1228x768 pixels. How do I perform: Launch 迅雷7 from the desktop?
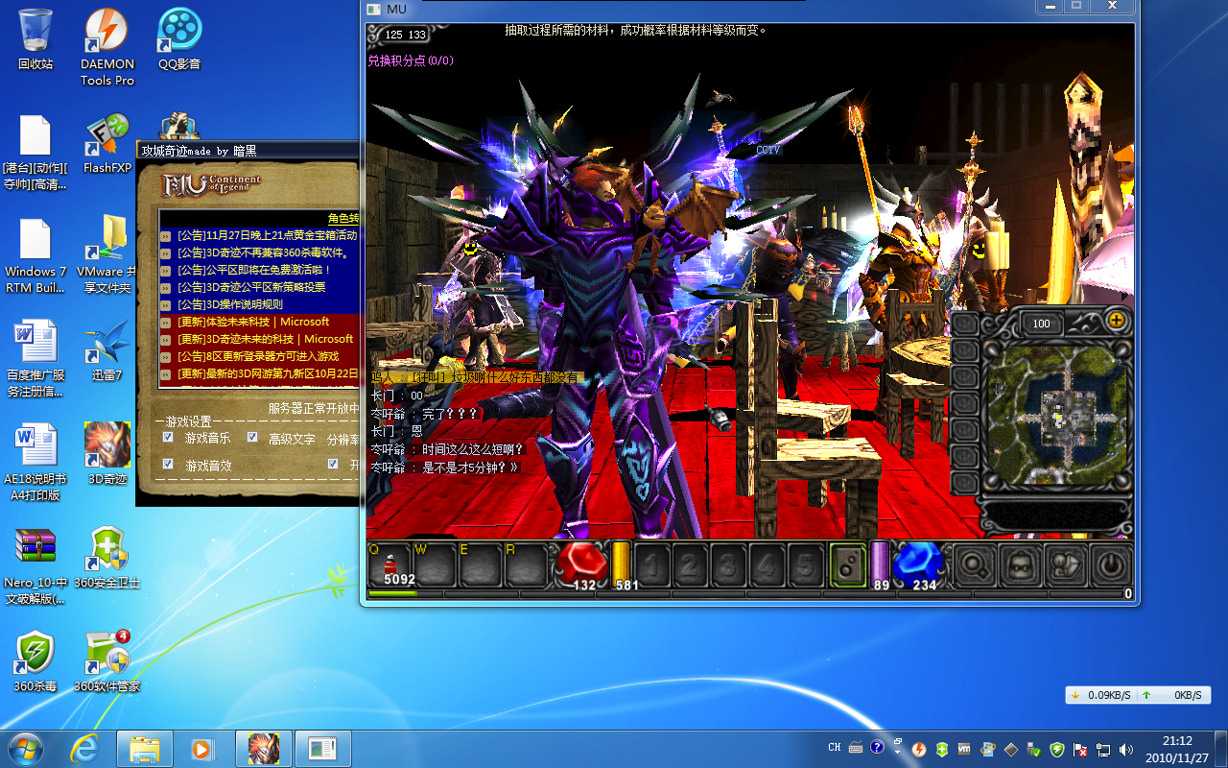coord(107,350)
